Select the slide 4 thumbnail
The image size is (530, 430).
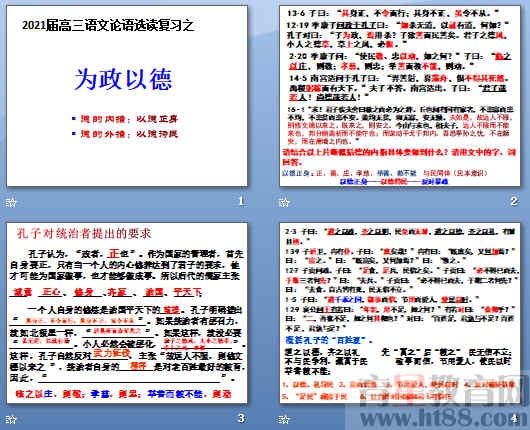(x=400, y=313)
